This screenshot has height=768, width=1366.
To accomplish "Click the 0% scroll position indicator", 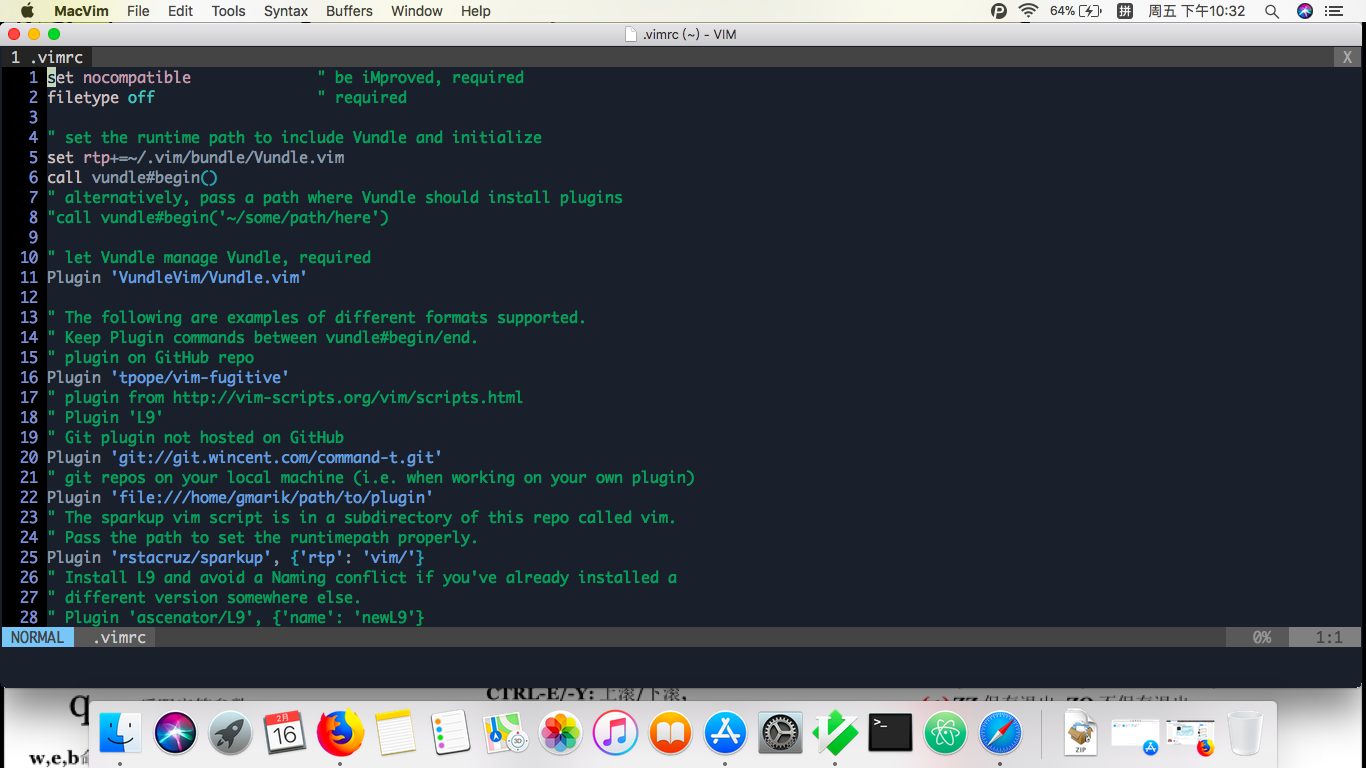I will point(1262,637).
